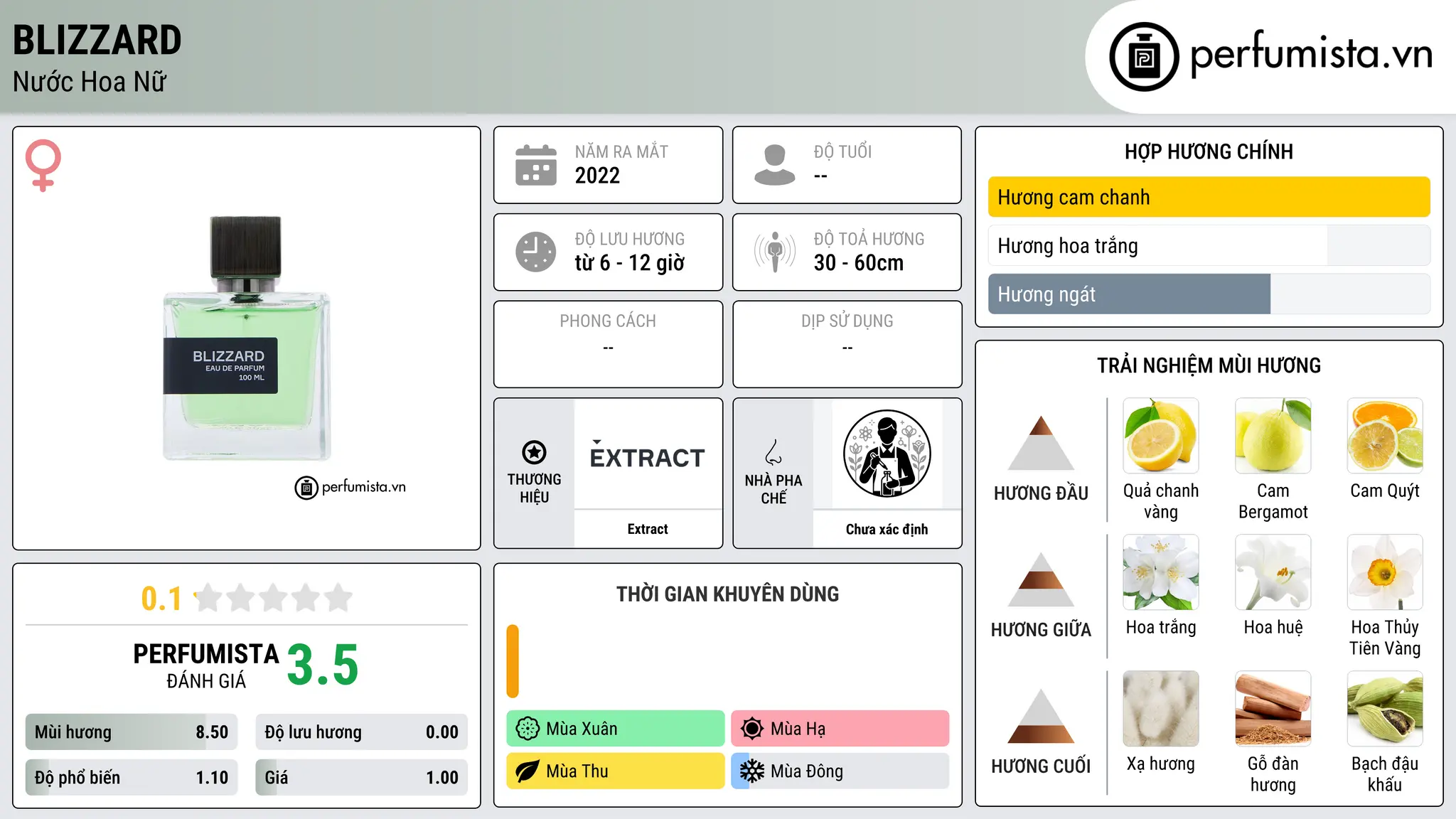The height and width of the screenshot is (819, 1456).
Task: Click the pink female gender symbol
Action: (x=43, y=166)
